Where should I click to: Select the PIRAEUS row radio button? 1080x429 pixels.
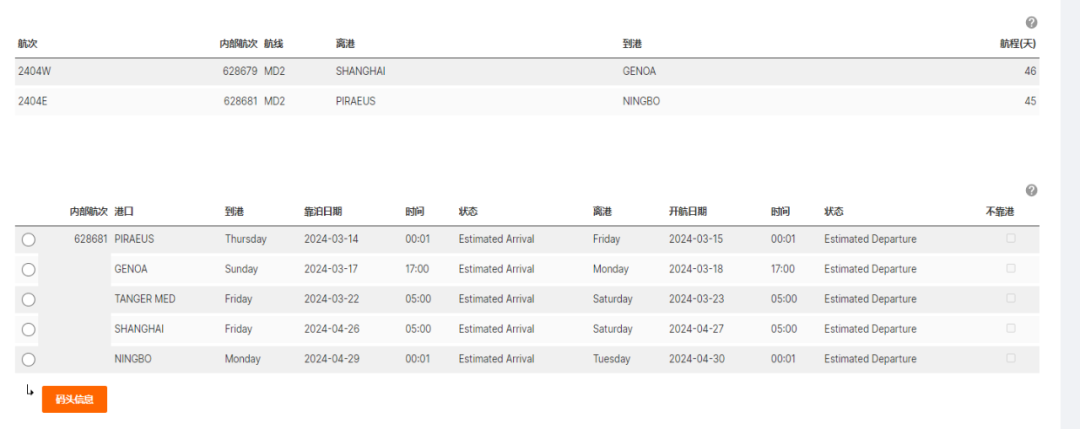[x=28, y=240]
